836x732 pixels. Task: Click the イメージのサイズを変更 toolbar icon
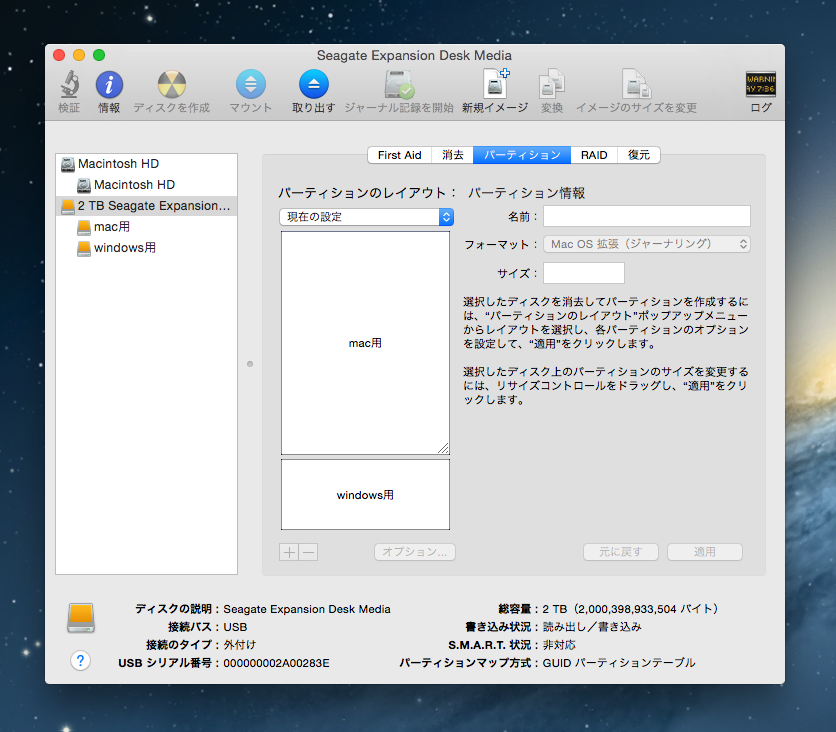[x=636, y=85]
